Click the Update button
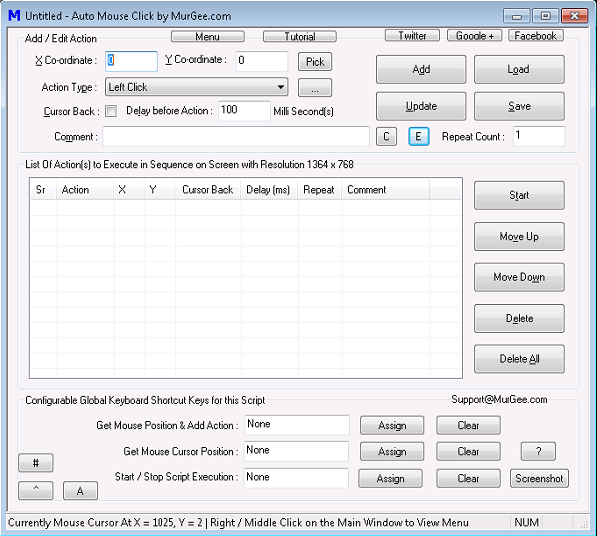The height and width of the screenshot is (536, 597). point(421,106)
